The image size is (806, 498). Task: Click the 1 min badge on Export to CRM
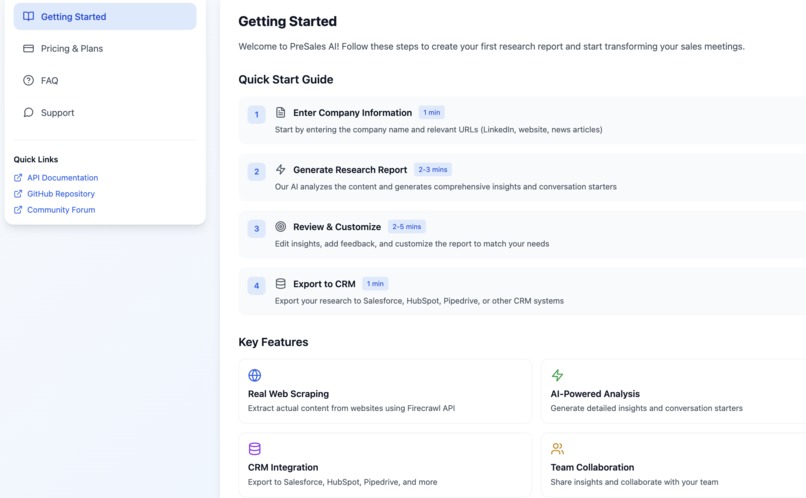click(x=375, y=284)
